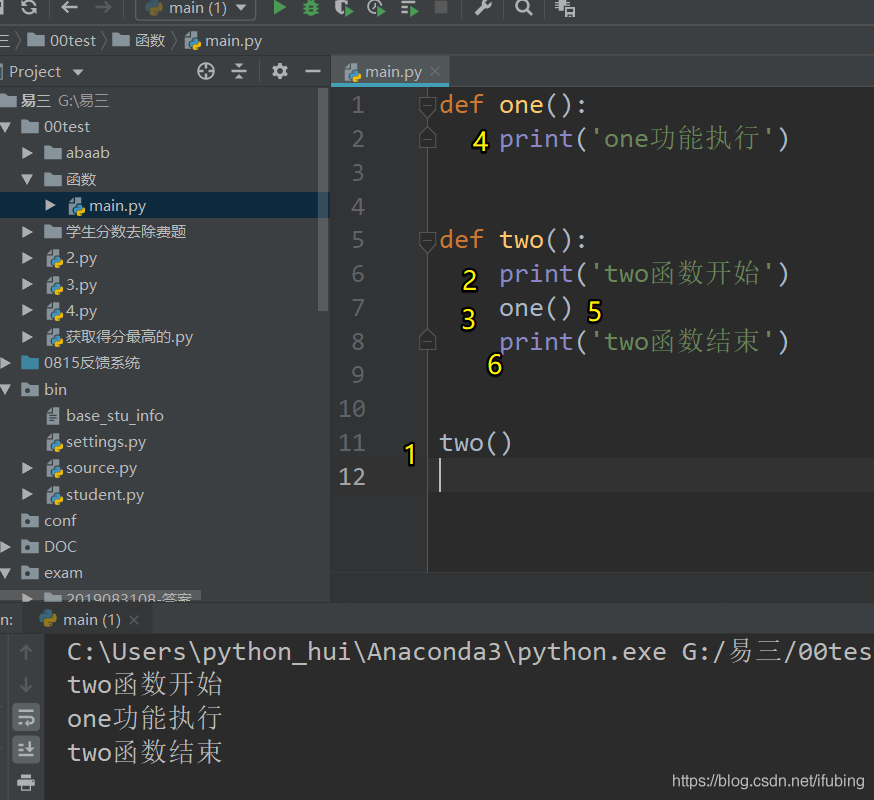Click the two() call on line 11
Screen dimensions: 874x800
click(475, 443)
